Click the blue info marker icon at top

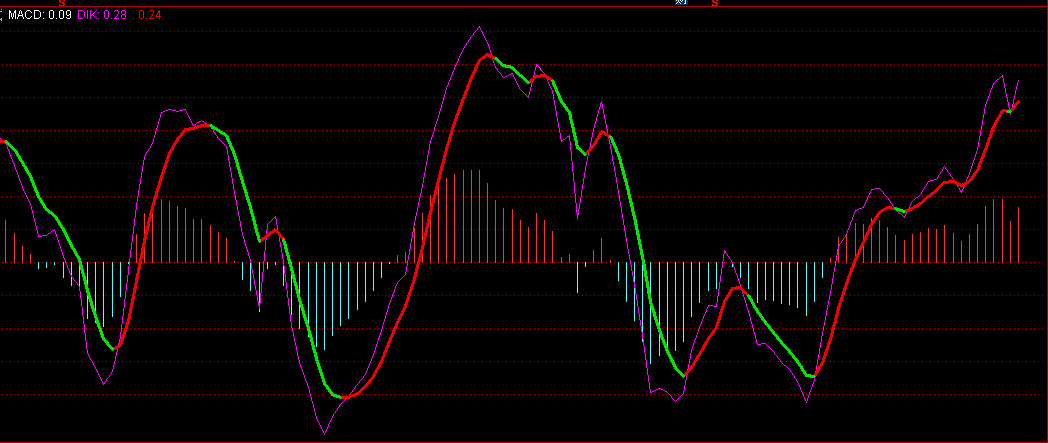(681, 3)
